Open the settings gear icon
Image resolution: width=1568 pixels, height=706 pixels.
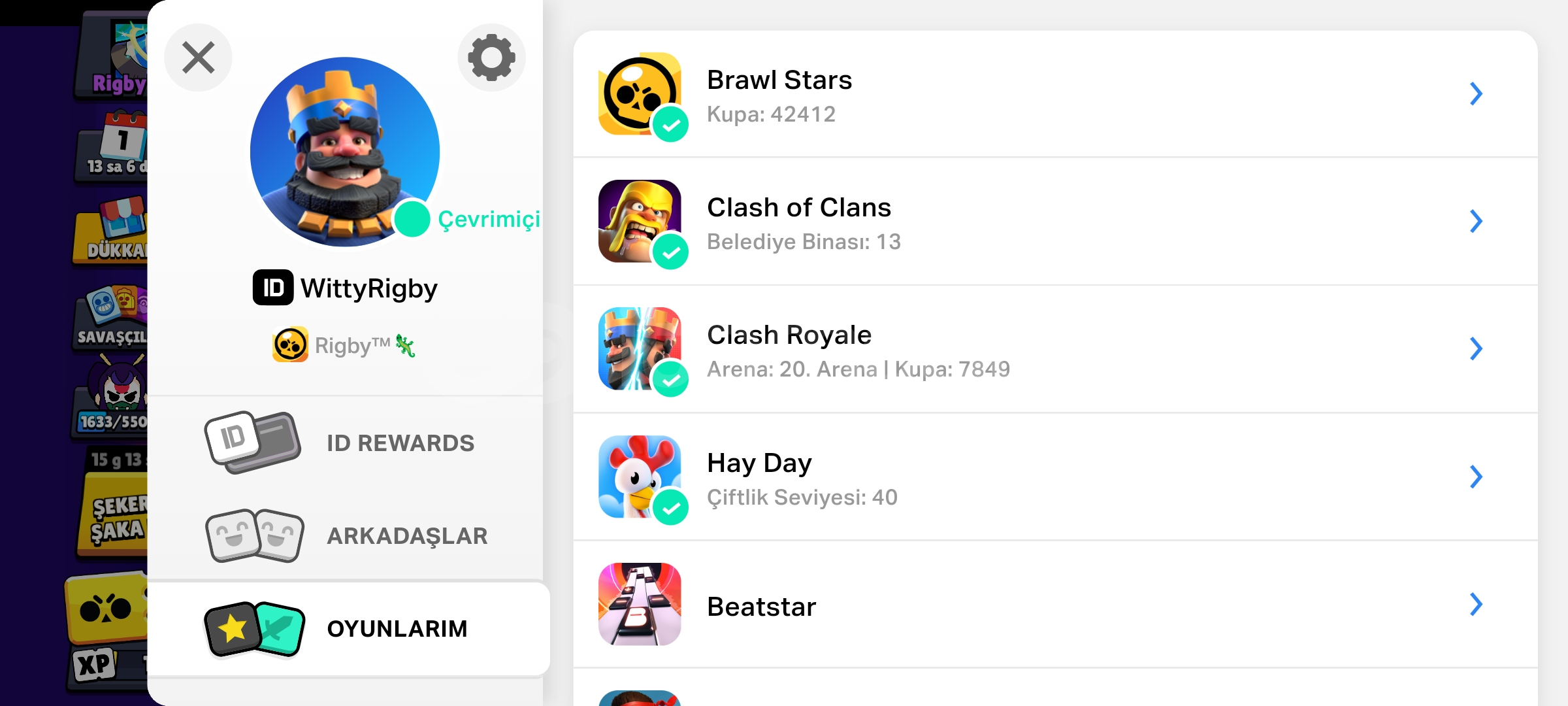coord(491,58)
